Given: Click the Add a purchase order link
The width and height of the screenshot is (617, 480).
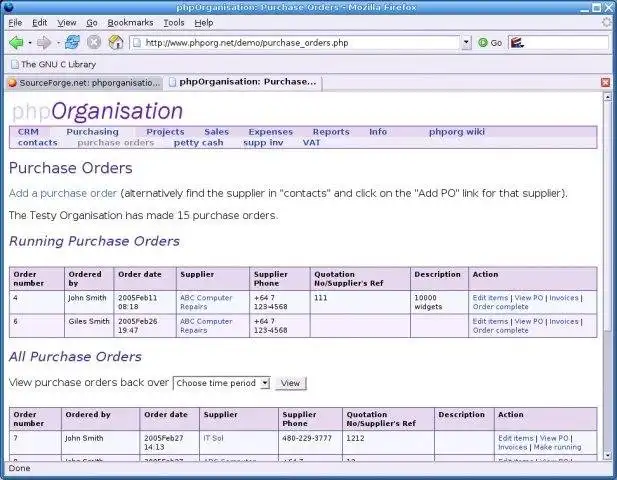Looking at the screenshot, I should click(x=63, y=193).
